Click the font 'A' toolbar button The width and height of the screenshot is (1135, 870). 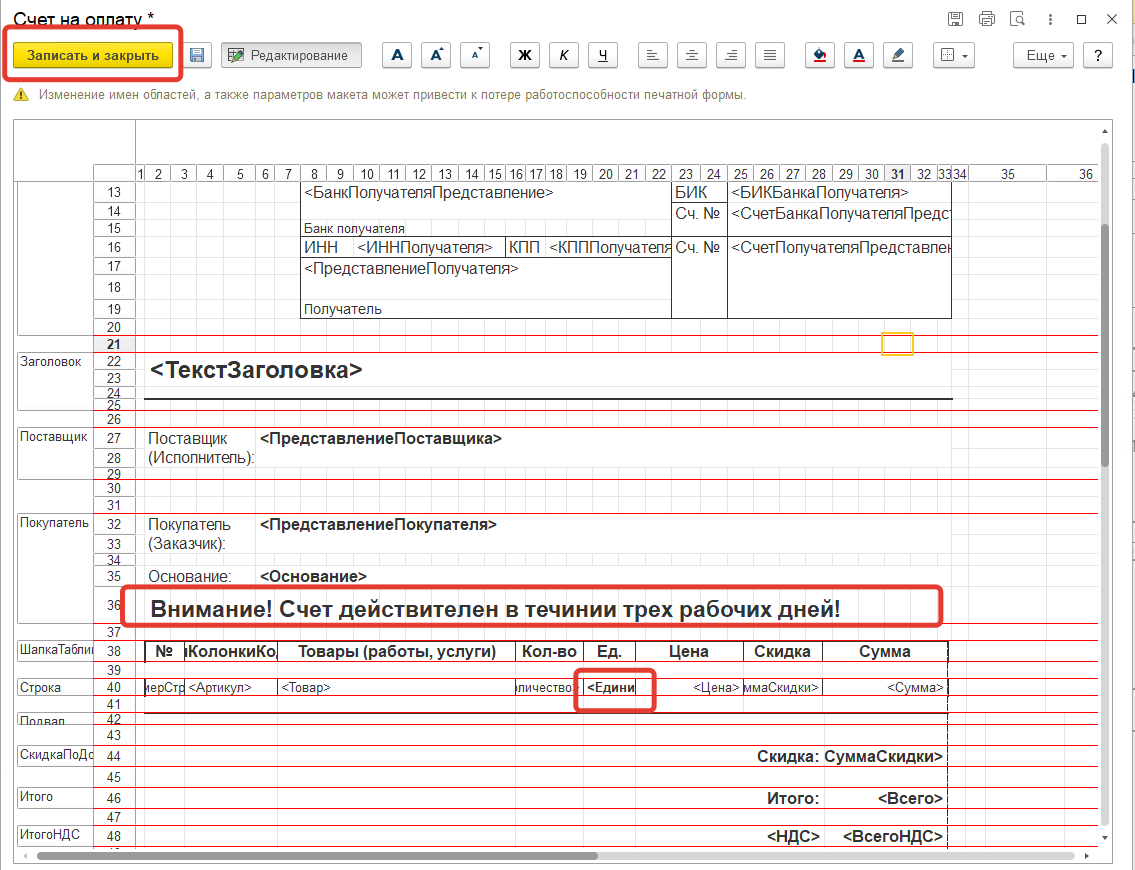pyautogui.click(x=397, y=55)
